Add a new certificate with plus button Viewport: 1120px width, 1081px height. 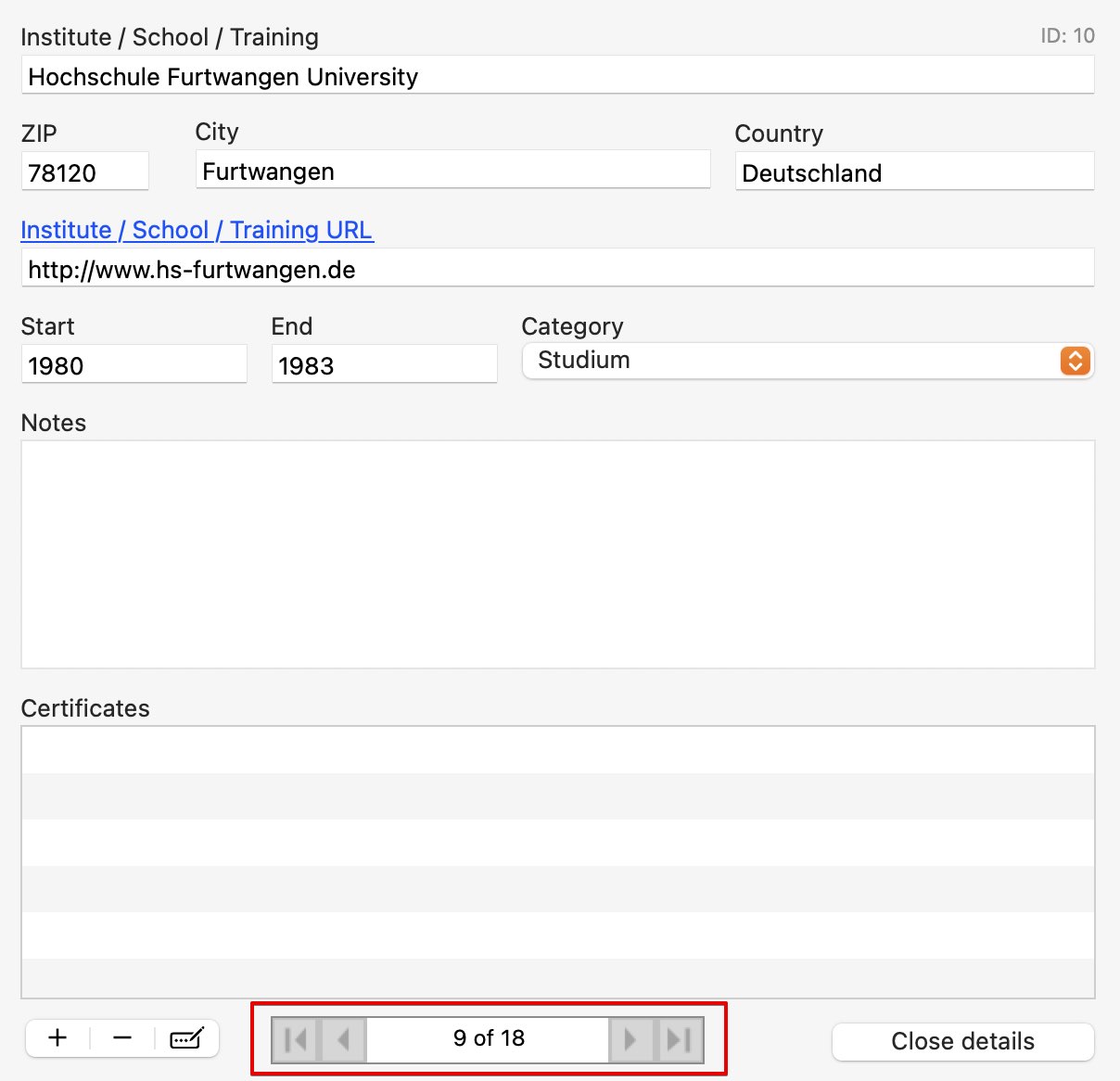[57, 1038]
